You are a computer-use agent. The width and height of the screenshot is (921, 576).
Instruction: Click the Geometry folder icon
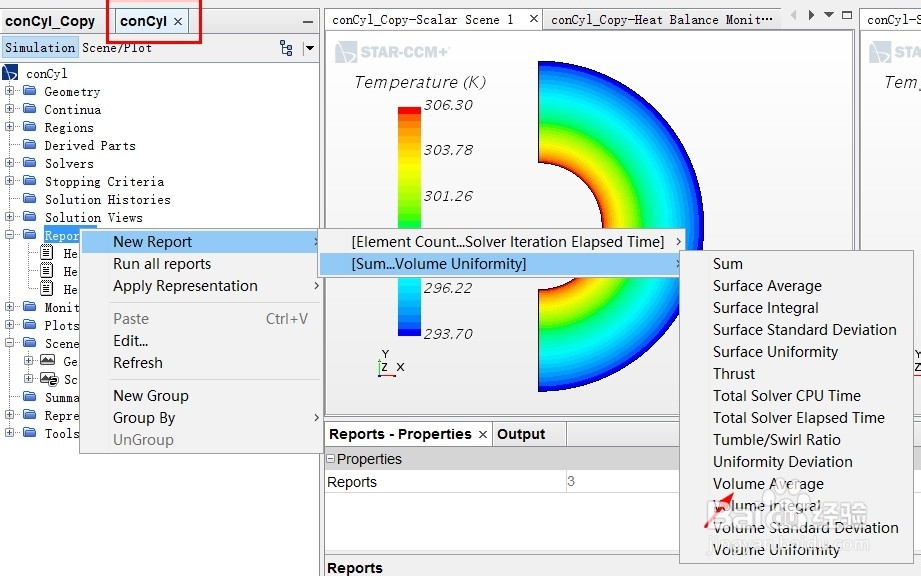point(29,91)
